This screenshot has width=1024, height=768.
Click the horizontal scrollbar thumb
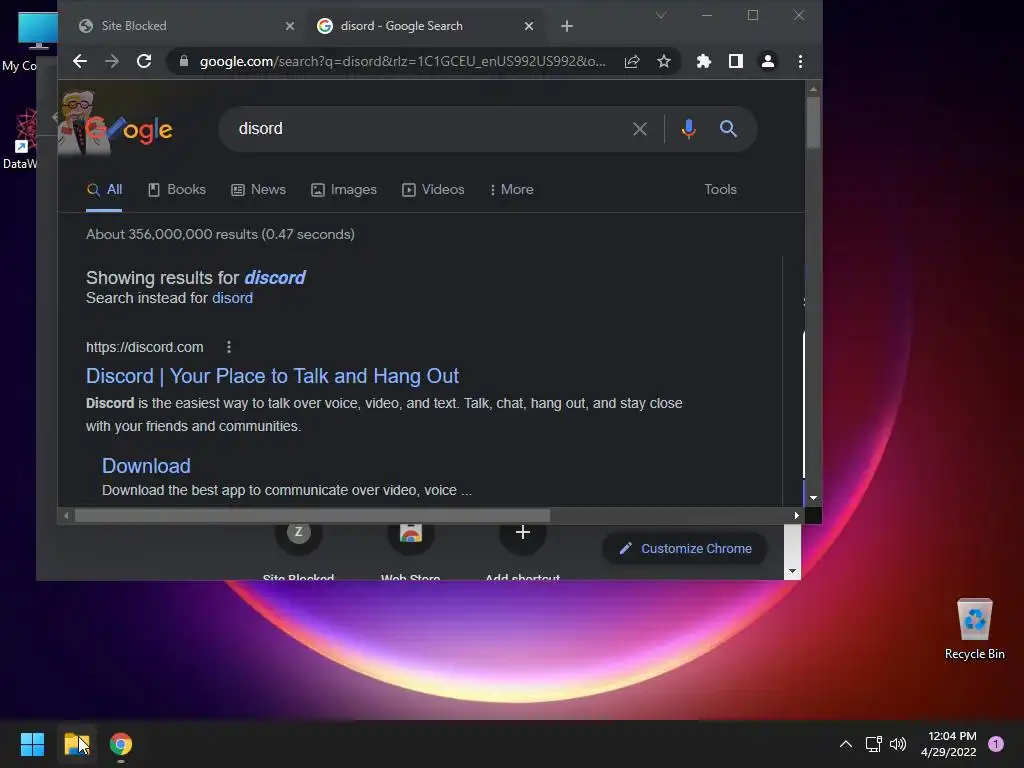pos(312,515)
